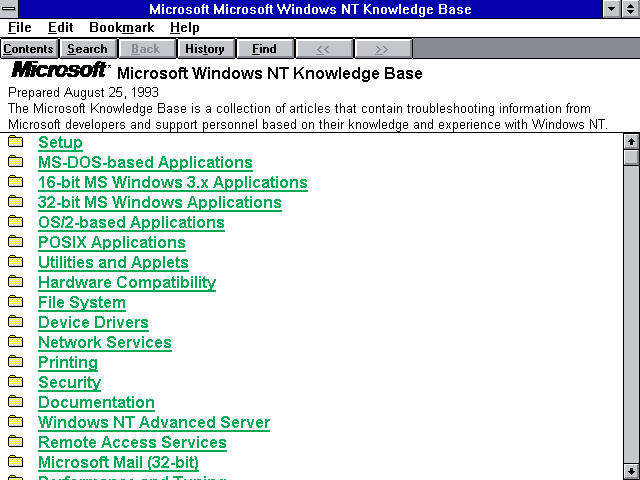This screenshot has height=480, width=640.
Task: Open the OS/2-based Applications link
Action: [131, 222]
